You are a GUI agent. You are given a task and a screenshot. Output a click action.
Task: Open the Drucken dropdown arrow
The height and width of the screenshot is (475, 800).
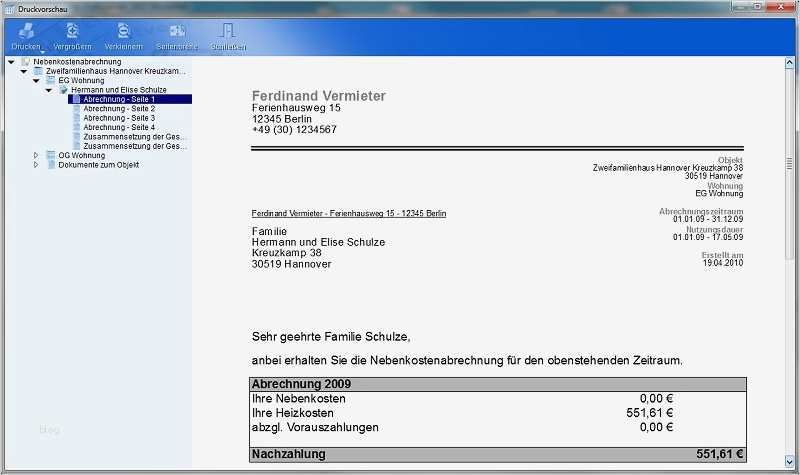(x=42, y=52)
